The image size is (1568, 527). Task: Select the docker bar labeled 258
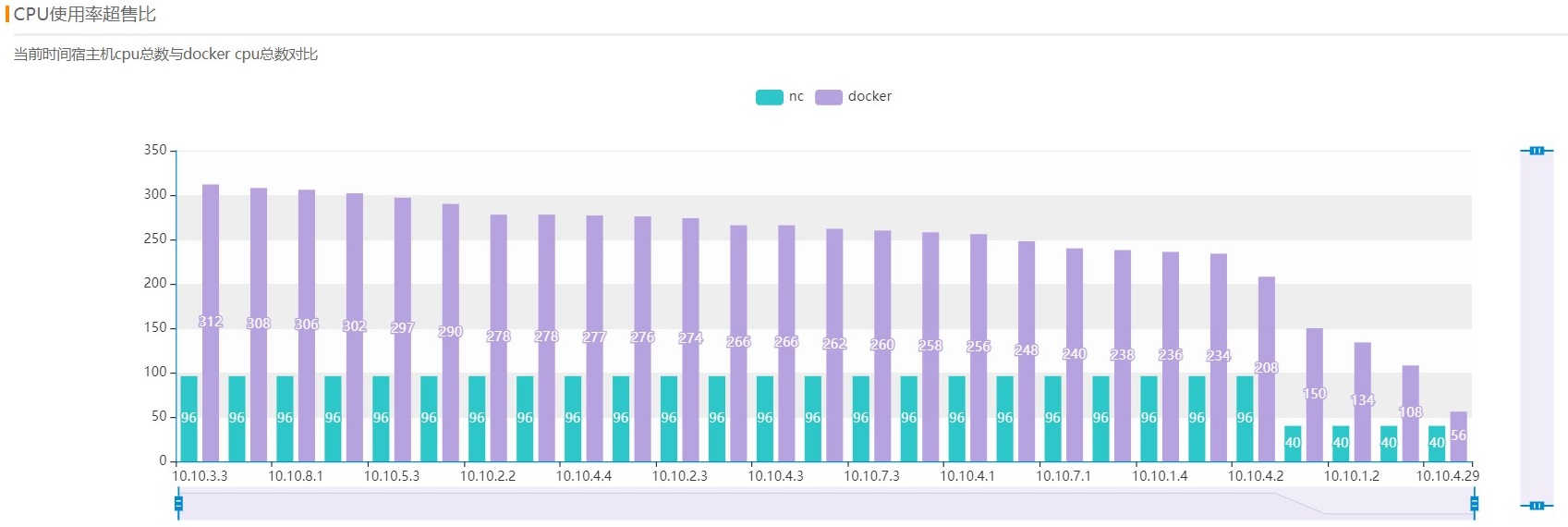(930, 347)
